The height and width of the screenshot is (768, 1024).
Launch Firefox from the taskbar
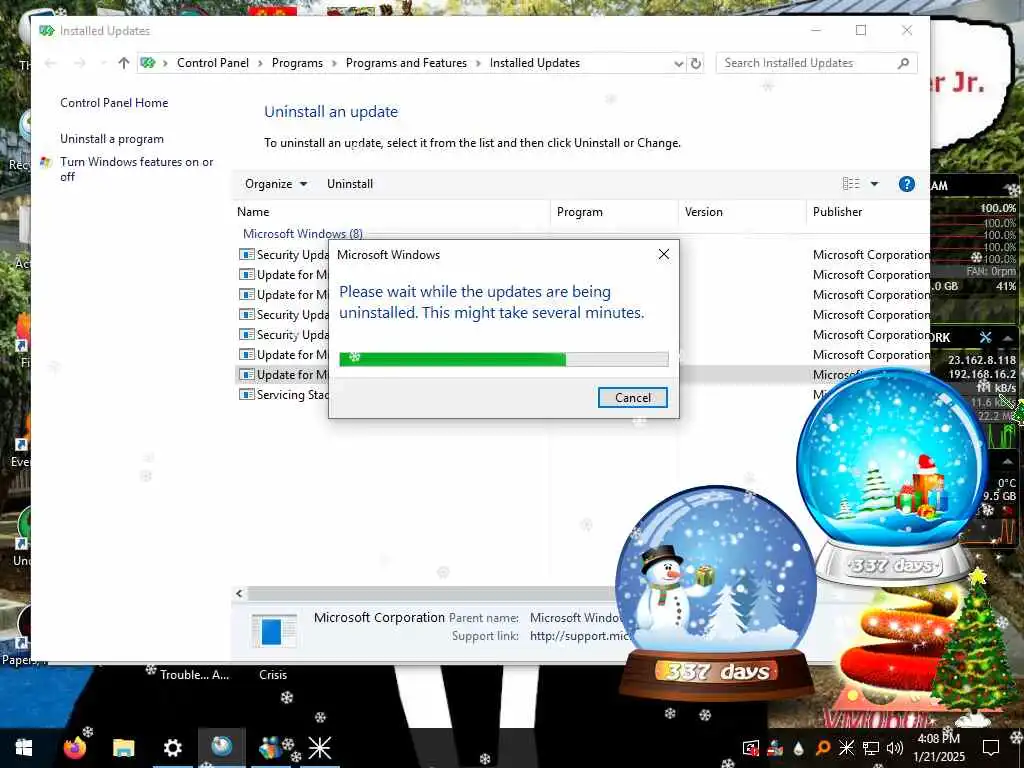coord(74,748)
